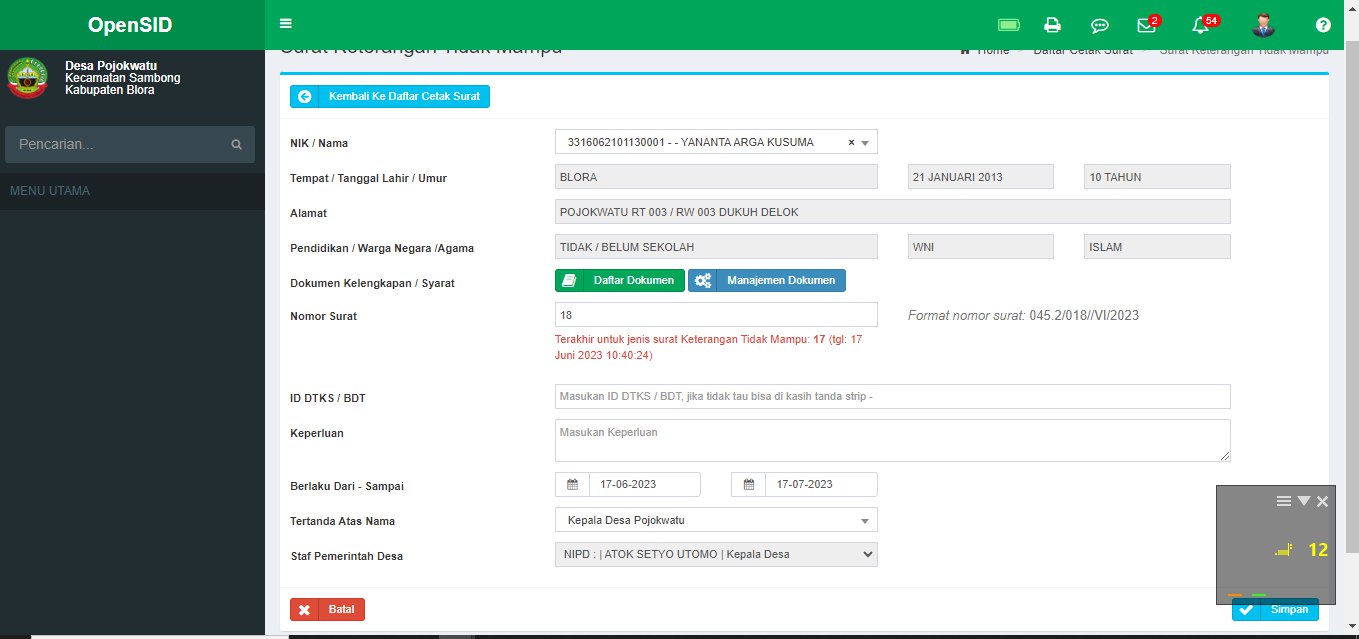Collapse the floating overlay via its arrow

[1303, 500]
